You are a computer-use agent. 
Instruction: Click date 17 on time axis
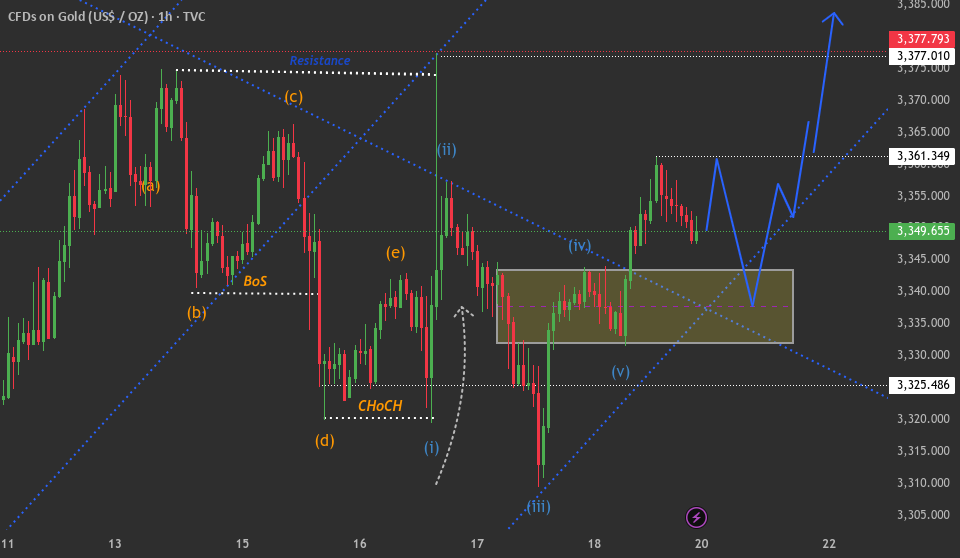coord(477,543)
